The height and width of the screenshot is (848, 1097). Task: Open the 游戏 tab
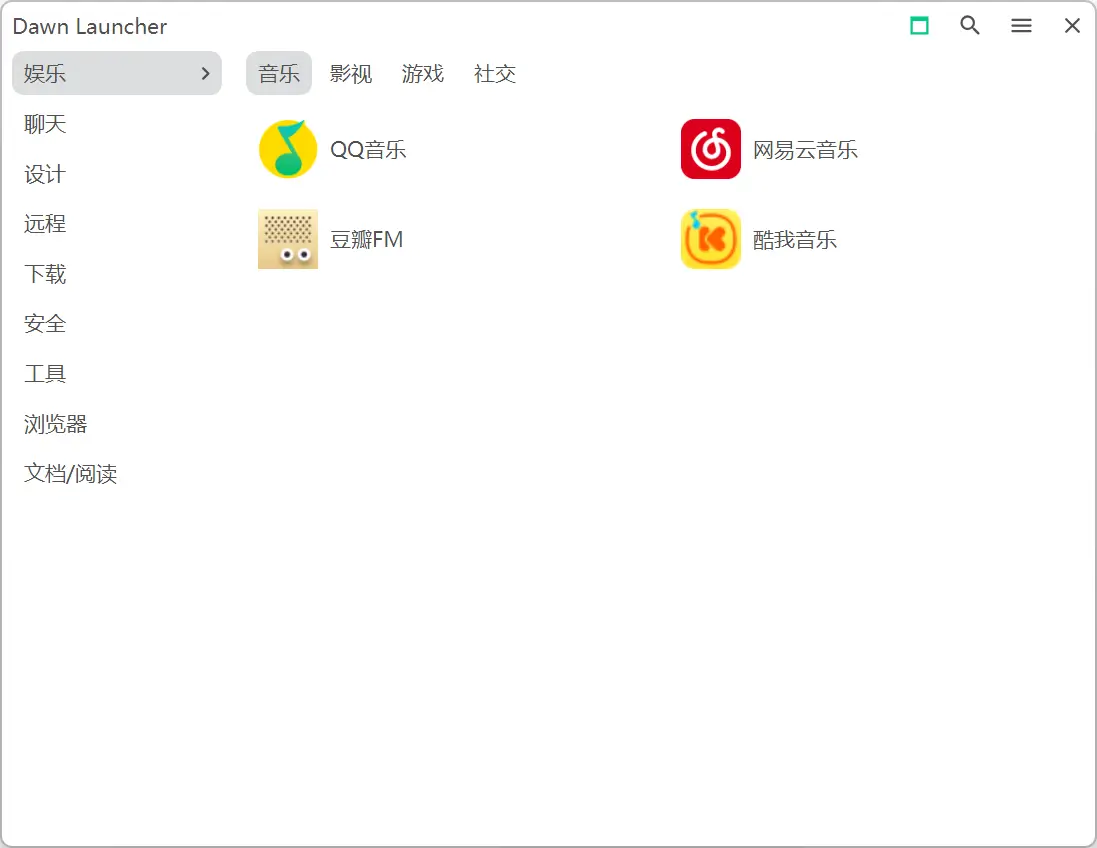pos(423,73)
